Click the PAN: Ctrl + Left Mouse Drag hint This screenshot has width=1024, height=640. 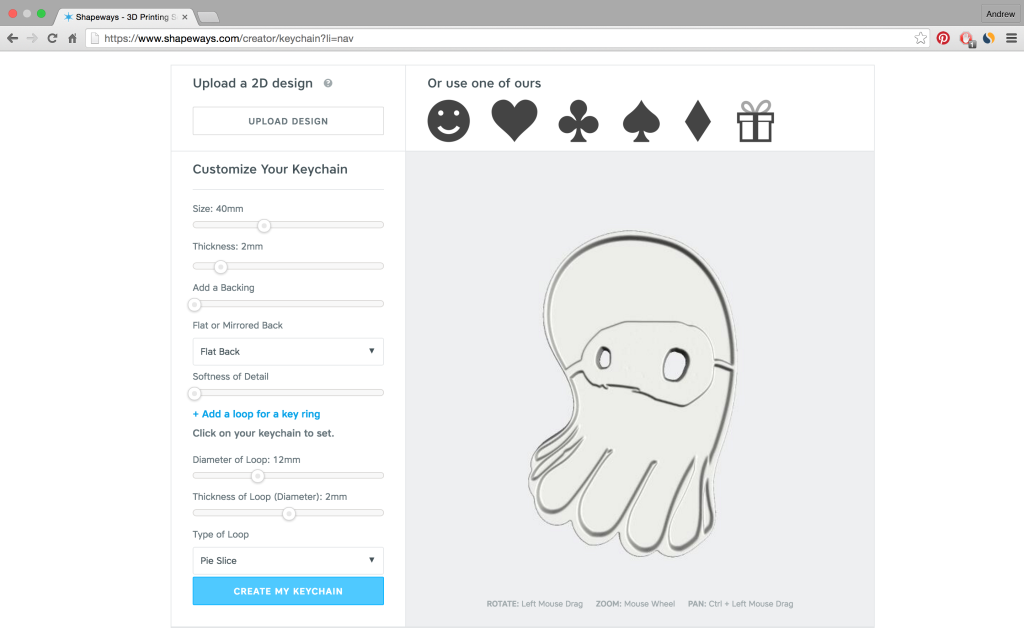(740, 604)
